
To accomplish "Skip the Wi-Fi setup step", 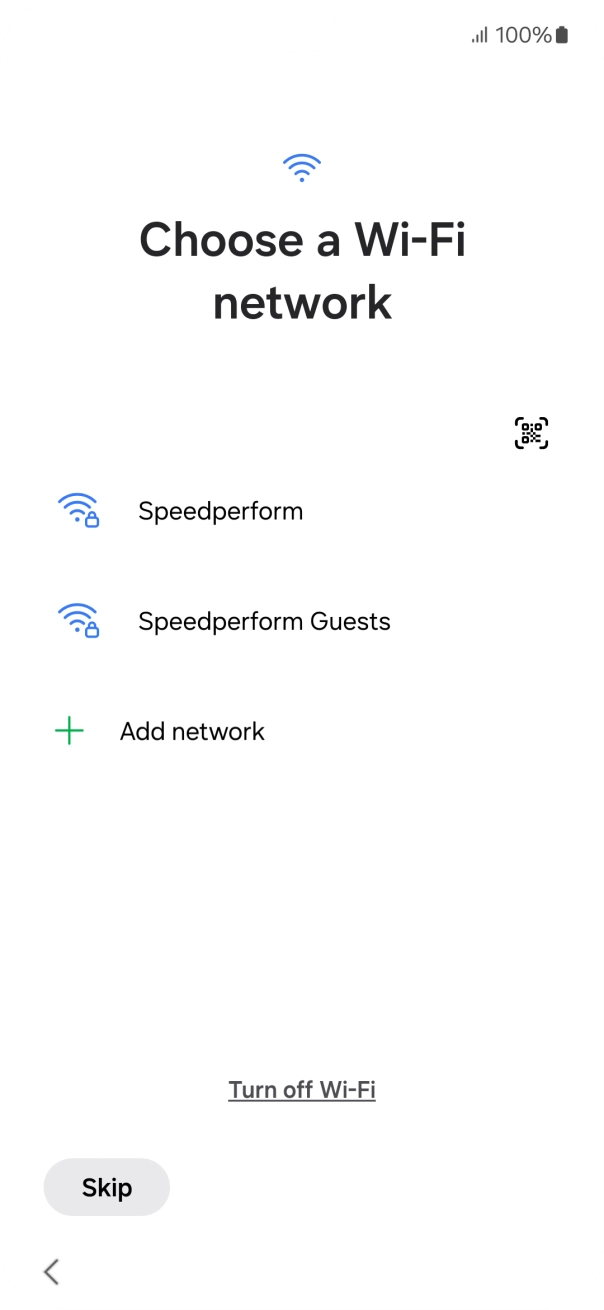I will [x=106, y=1187].
